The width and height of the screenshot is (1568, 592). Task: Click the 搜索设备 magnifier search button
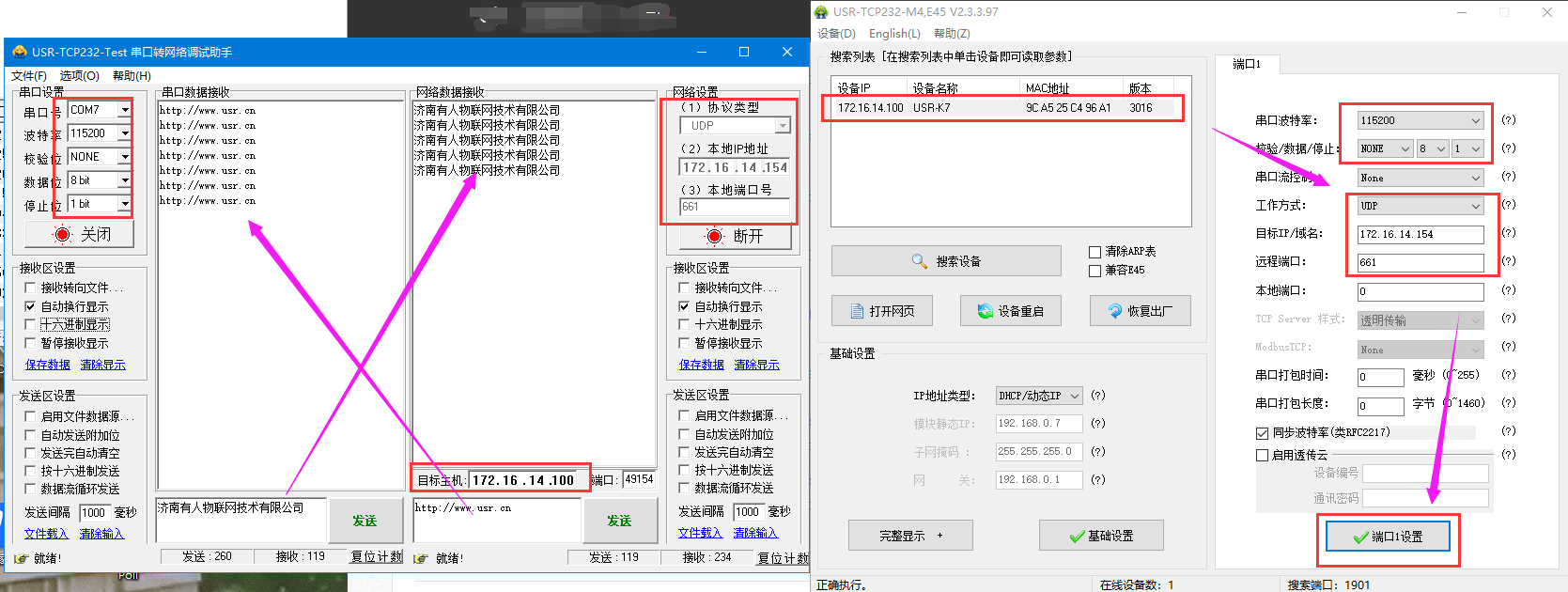(x=946, y=261)
